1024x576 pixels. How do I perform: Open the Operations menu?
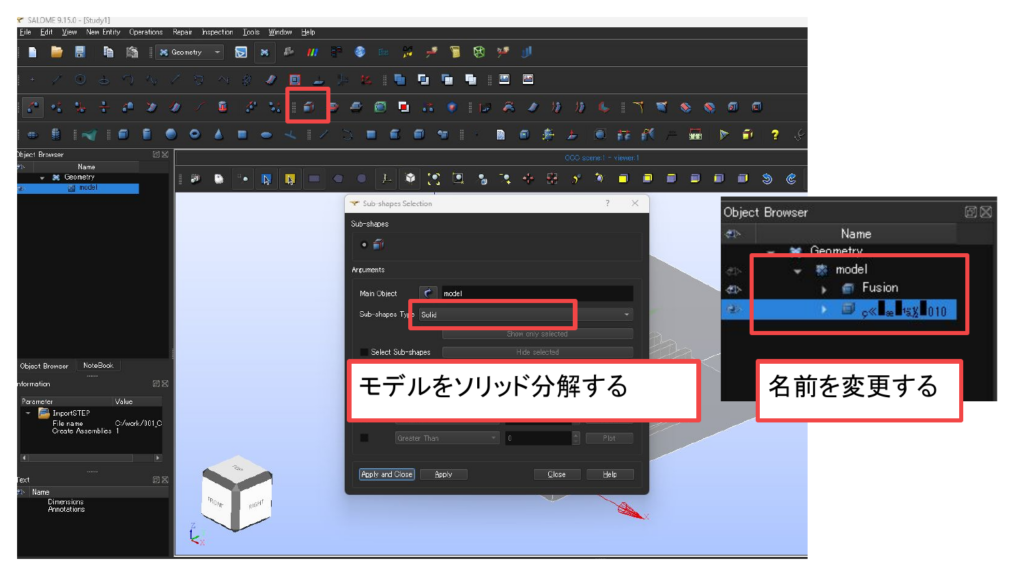point(145,32)
